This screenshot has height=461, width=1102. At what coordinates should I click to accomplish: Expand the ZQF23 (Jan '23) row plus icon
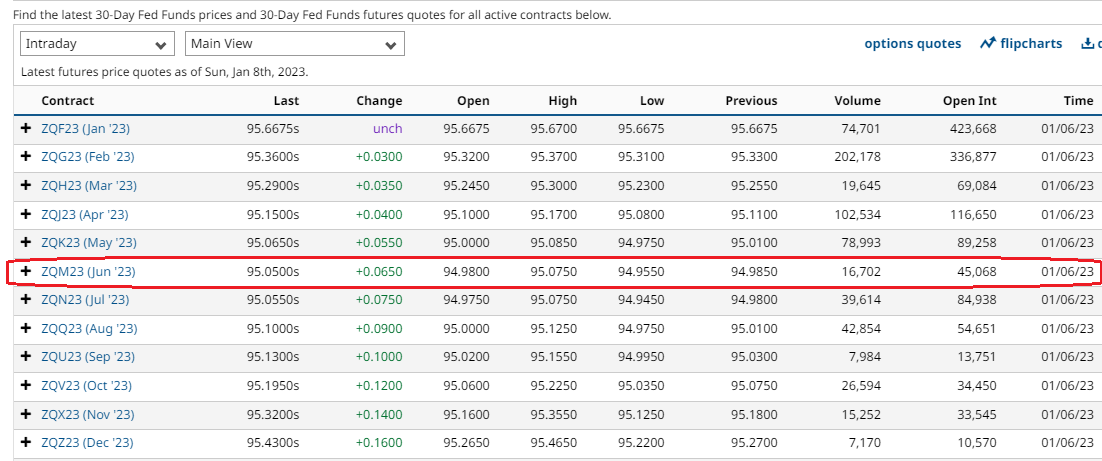[x=26, y=129]
